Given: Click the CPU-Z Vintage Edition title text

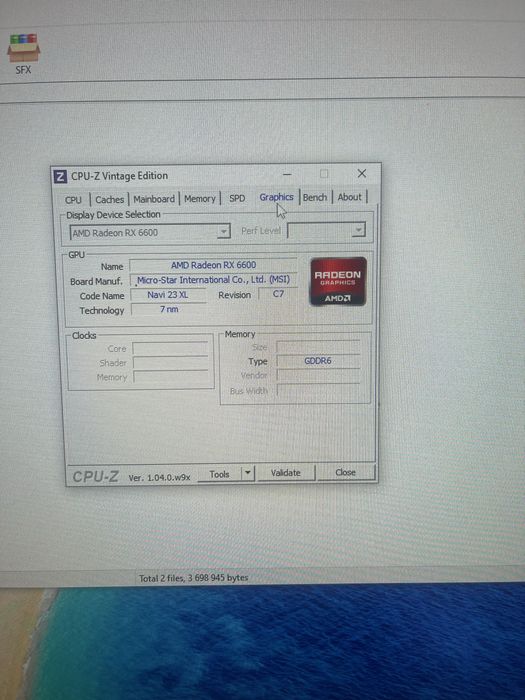Looking at the screenshot, I should pyautogui.click(x=120, y=176).
